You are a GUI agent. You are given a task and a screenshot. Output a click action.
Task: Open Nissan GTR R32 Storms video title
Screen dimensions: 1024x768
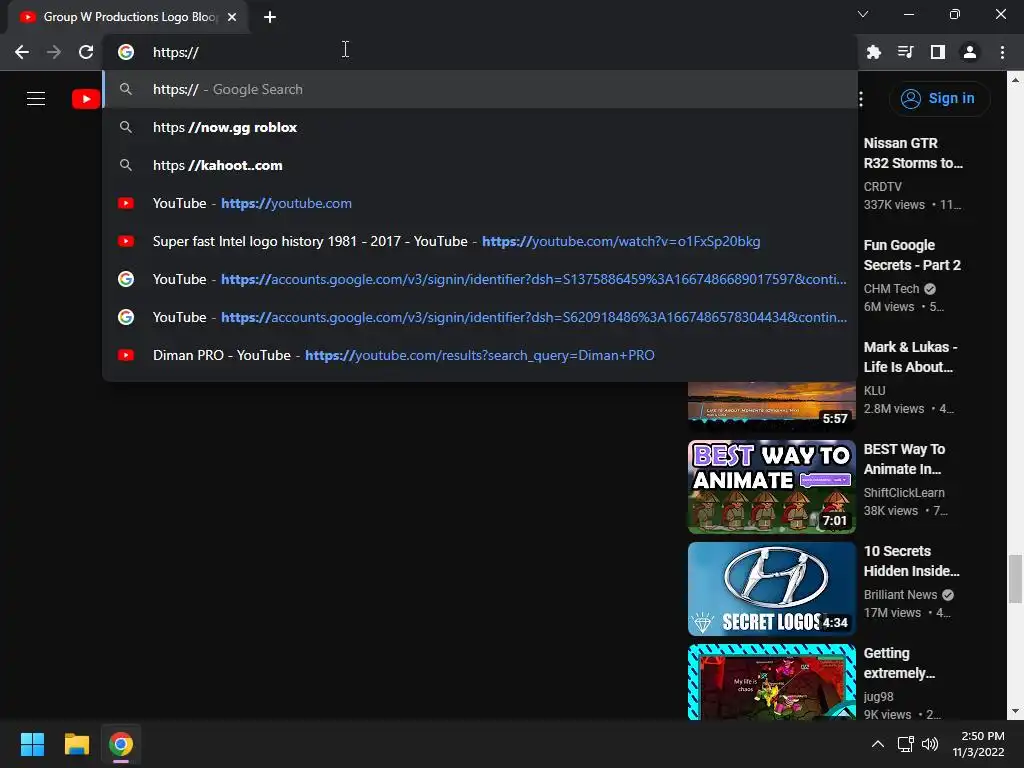pos(913,153)
